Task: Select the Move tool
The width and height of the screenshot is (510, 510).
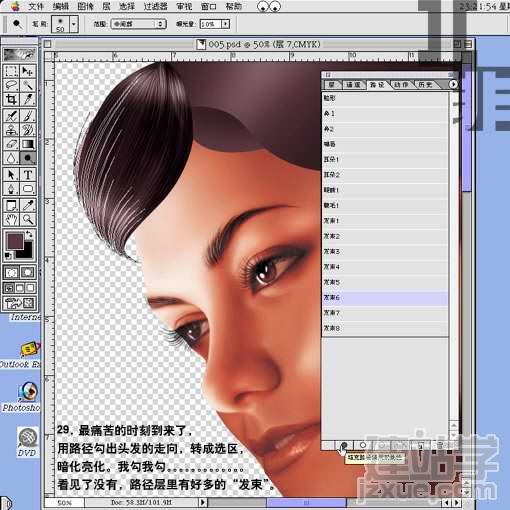Action: 28,71
